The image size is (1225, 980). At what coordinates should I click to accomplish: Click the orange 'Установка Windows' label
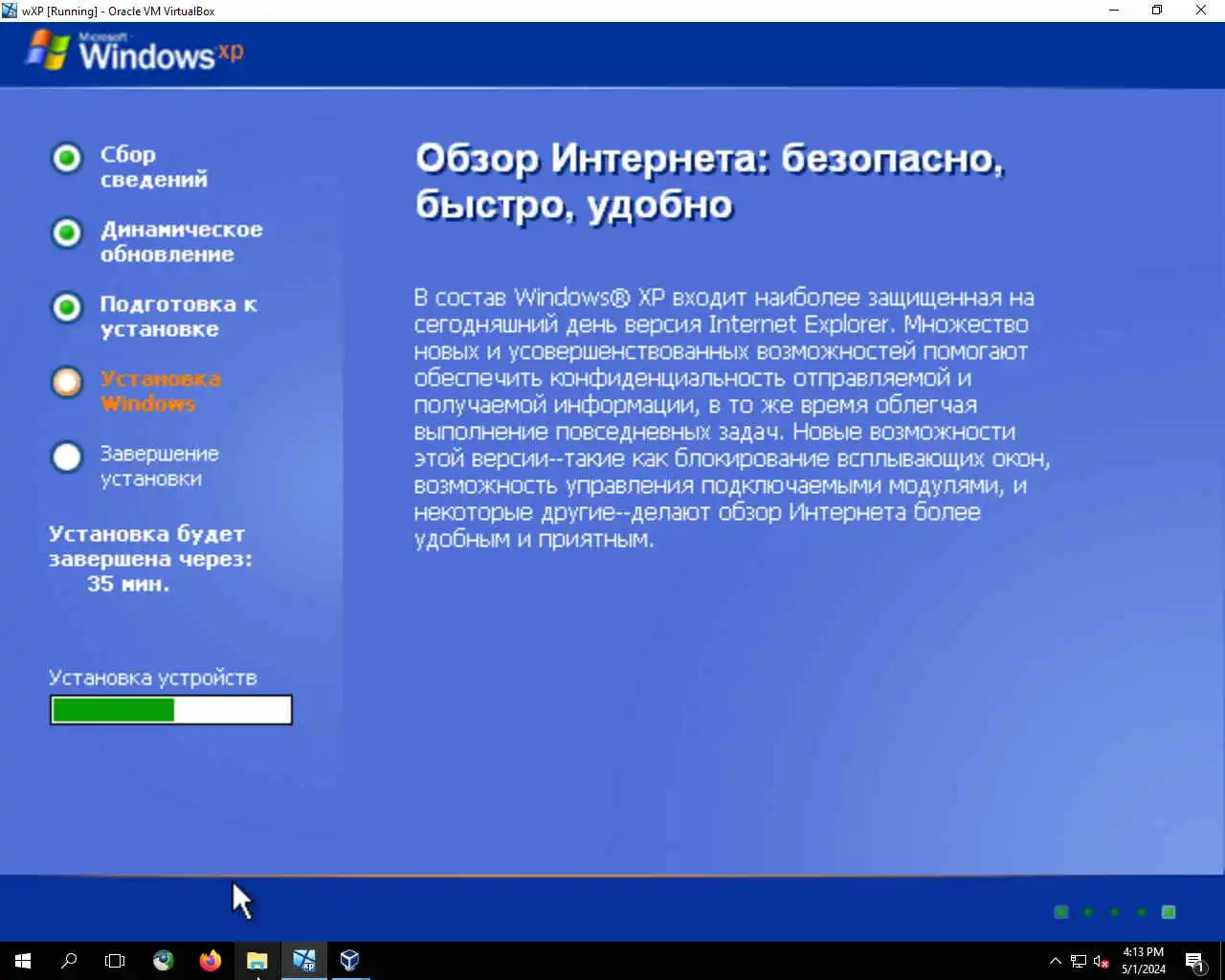[160, 390]
